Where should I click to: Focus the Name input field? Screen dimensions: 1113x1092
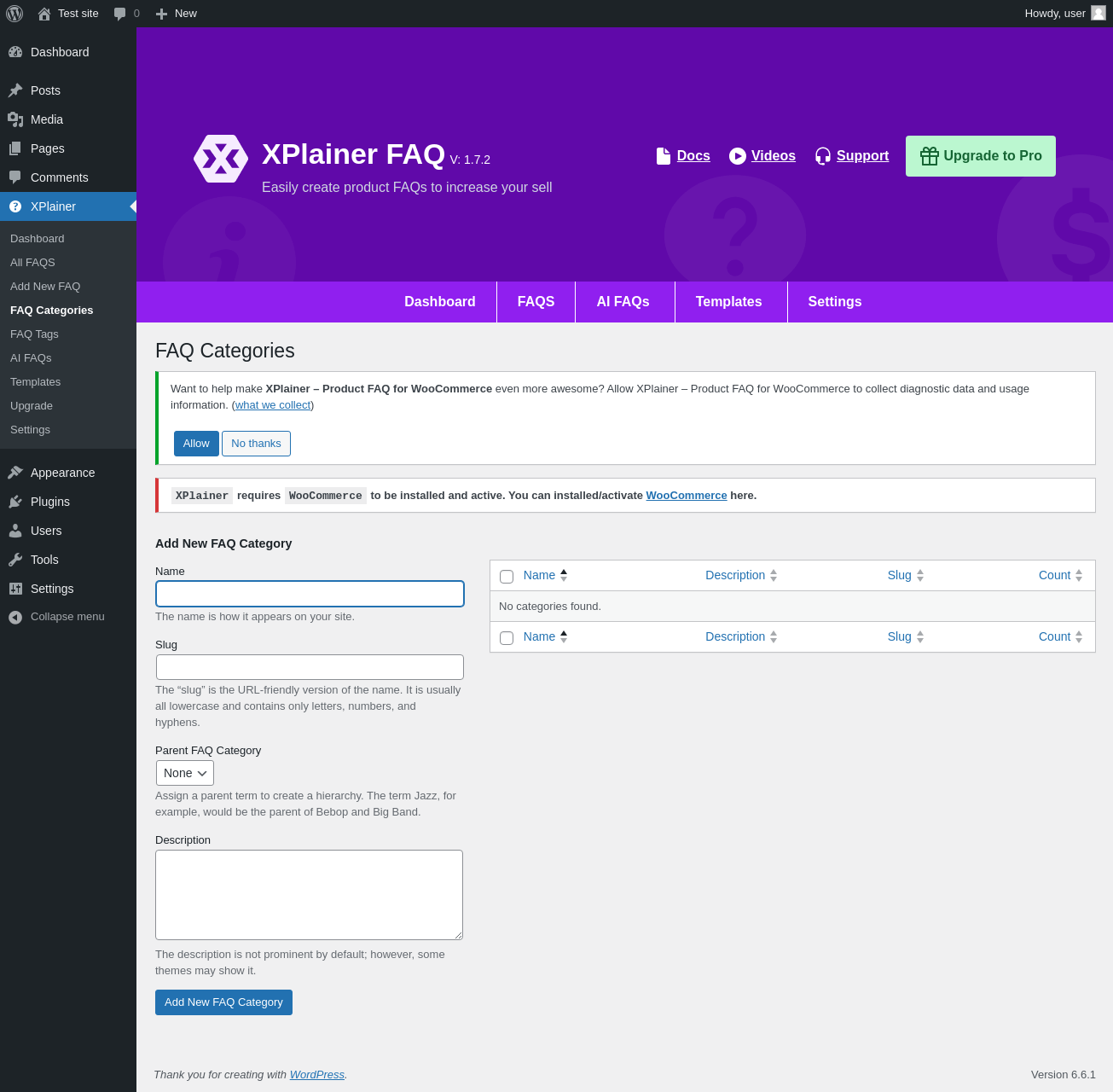coord(310,594)
